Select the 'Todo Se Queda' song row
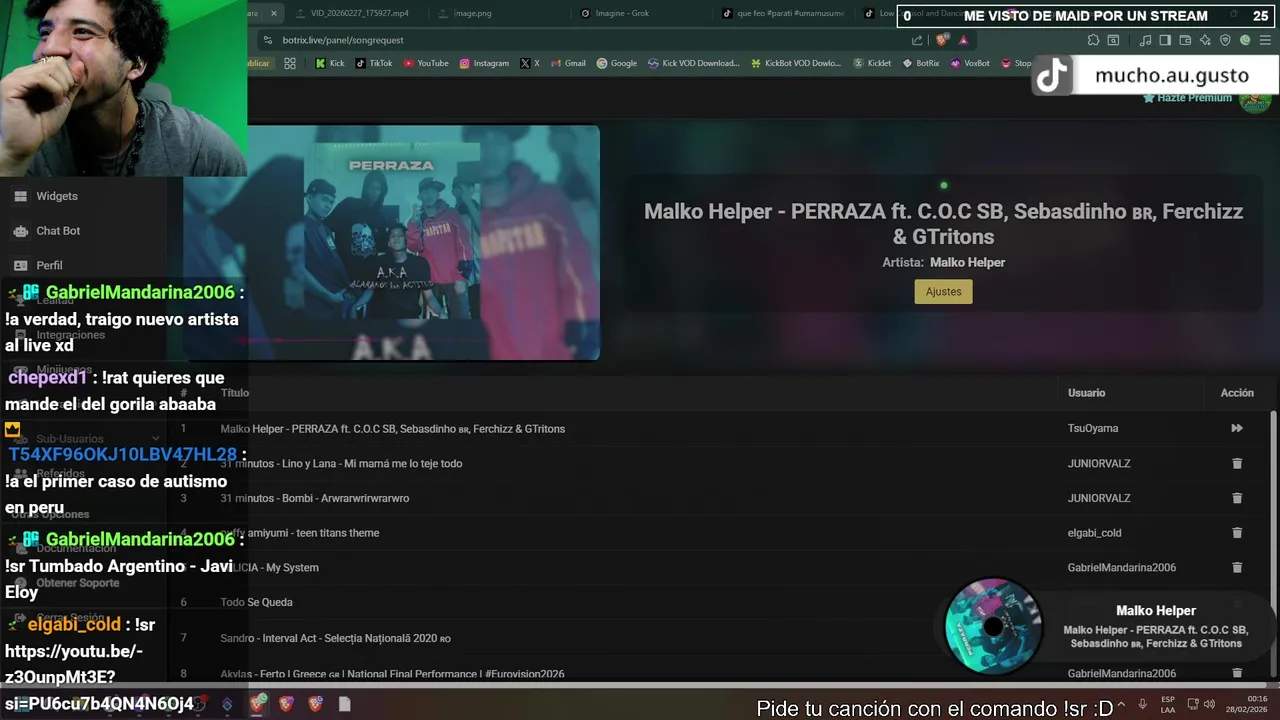The height and width of the screenshot is (720, 1280). (720, 602)
